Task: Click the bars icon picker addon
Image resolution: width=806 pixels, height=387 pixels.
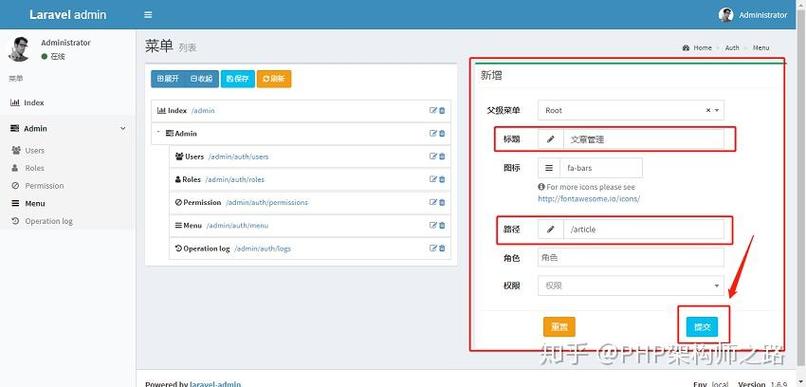Action: 549,168
